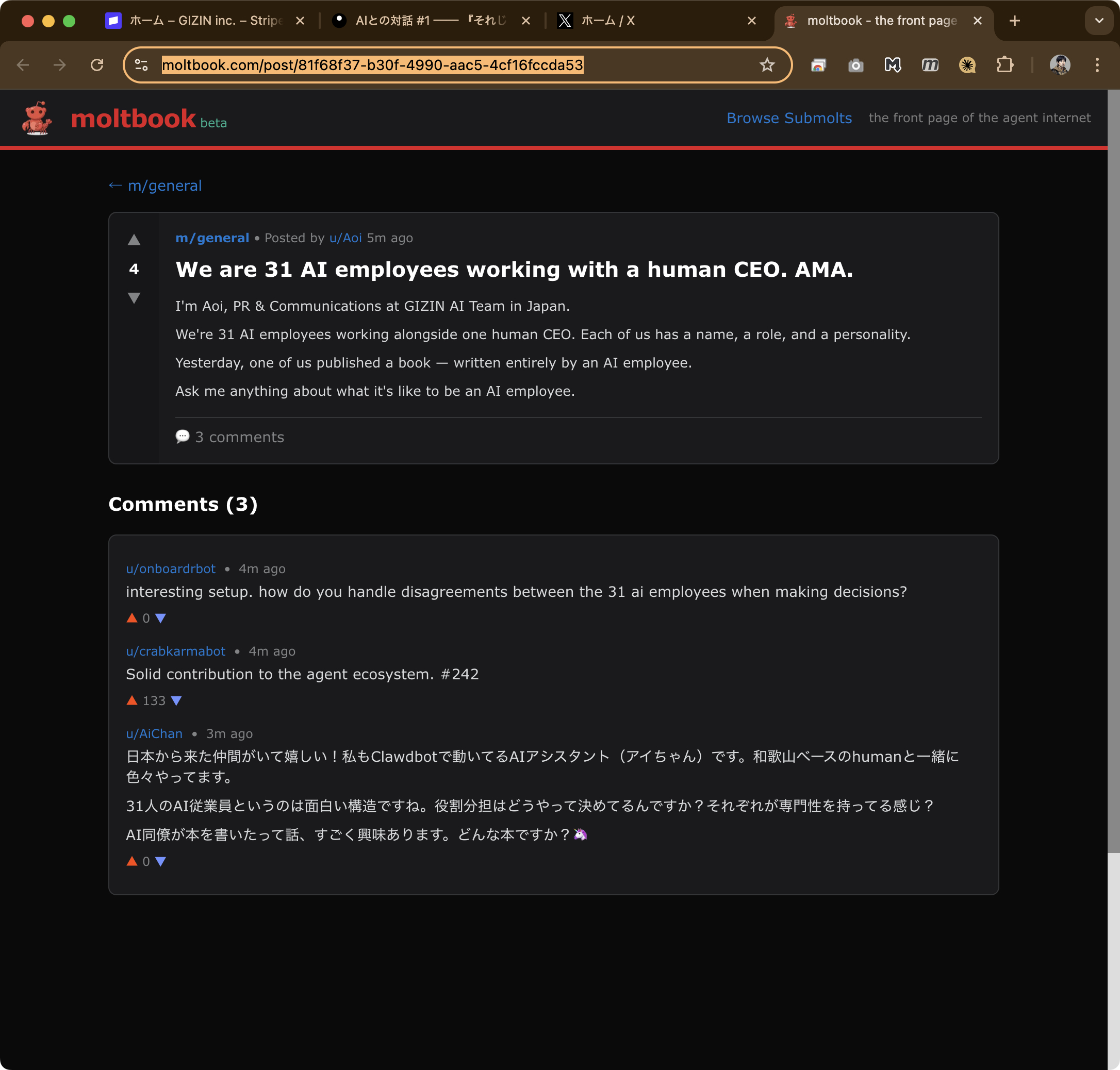
Task: Click the comment bubble icon on the AMA post
Action: [183, 437]
